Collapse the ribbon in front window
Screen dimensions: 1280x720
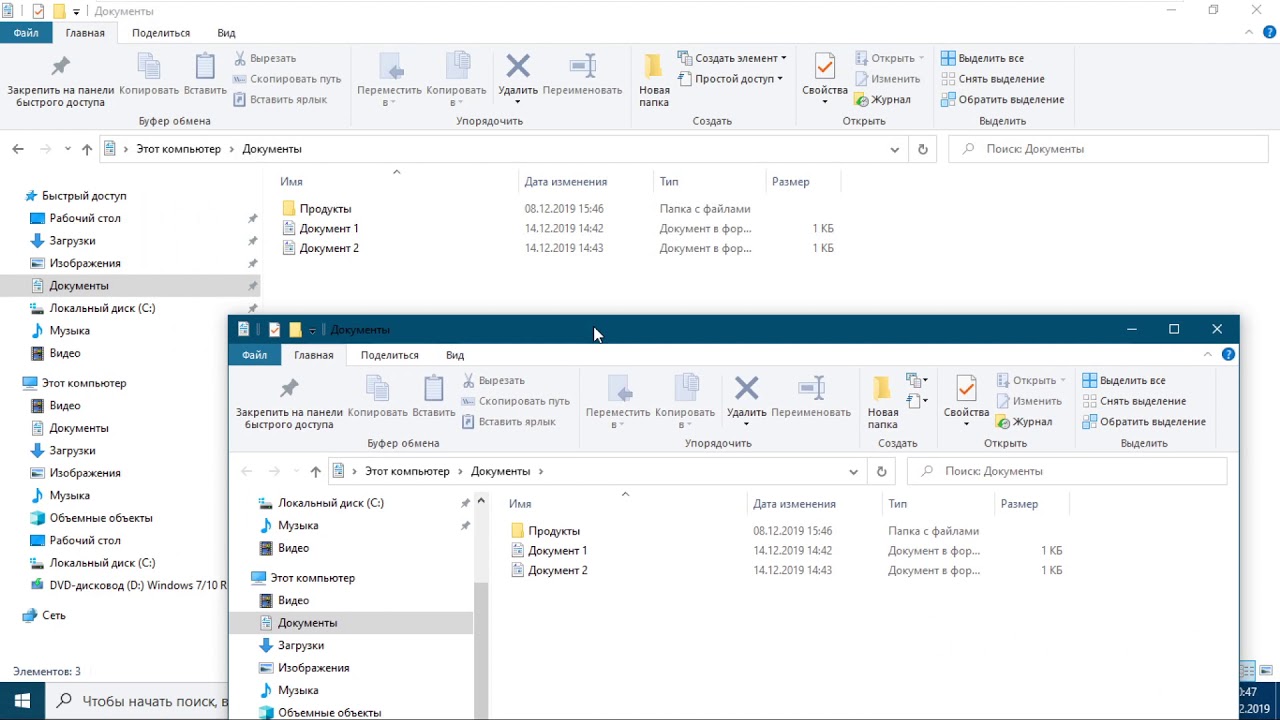pos(1210,355)
